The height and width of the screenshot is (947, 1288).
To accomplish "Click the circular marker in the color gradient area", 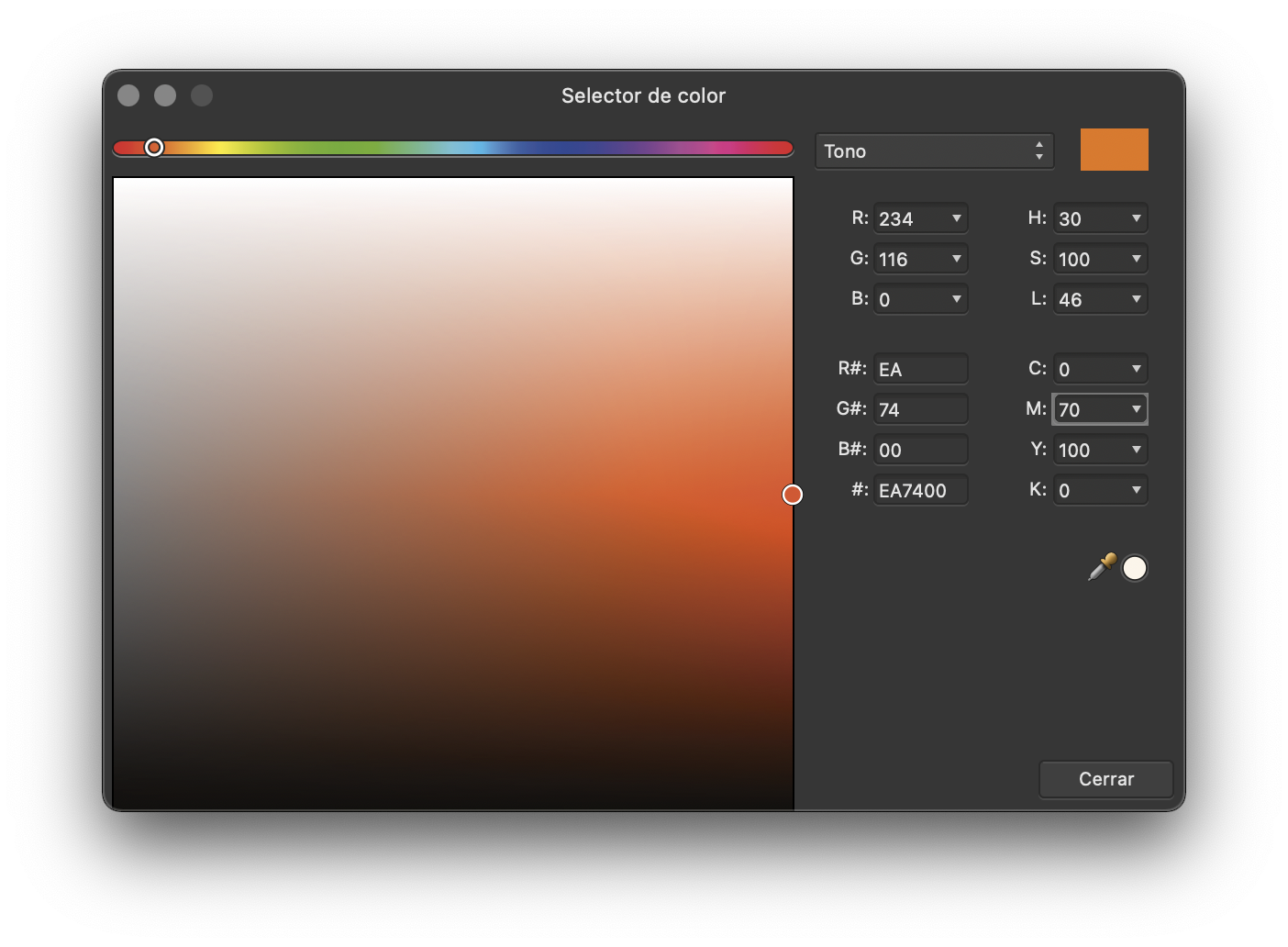I will pyautogui.click(x=793, y=495).
